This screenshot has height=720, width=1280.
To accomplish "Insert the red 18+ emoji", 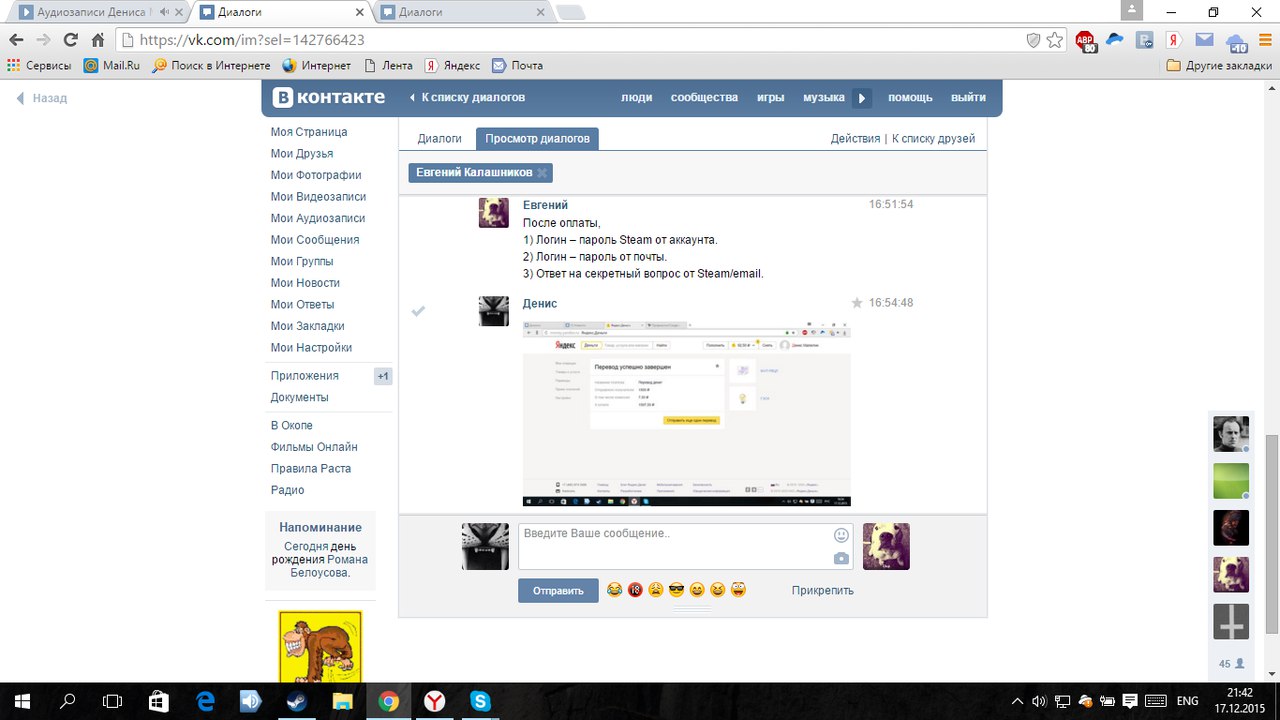I will (635, 590).
